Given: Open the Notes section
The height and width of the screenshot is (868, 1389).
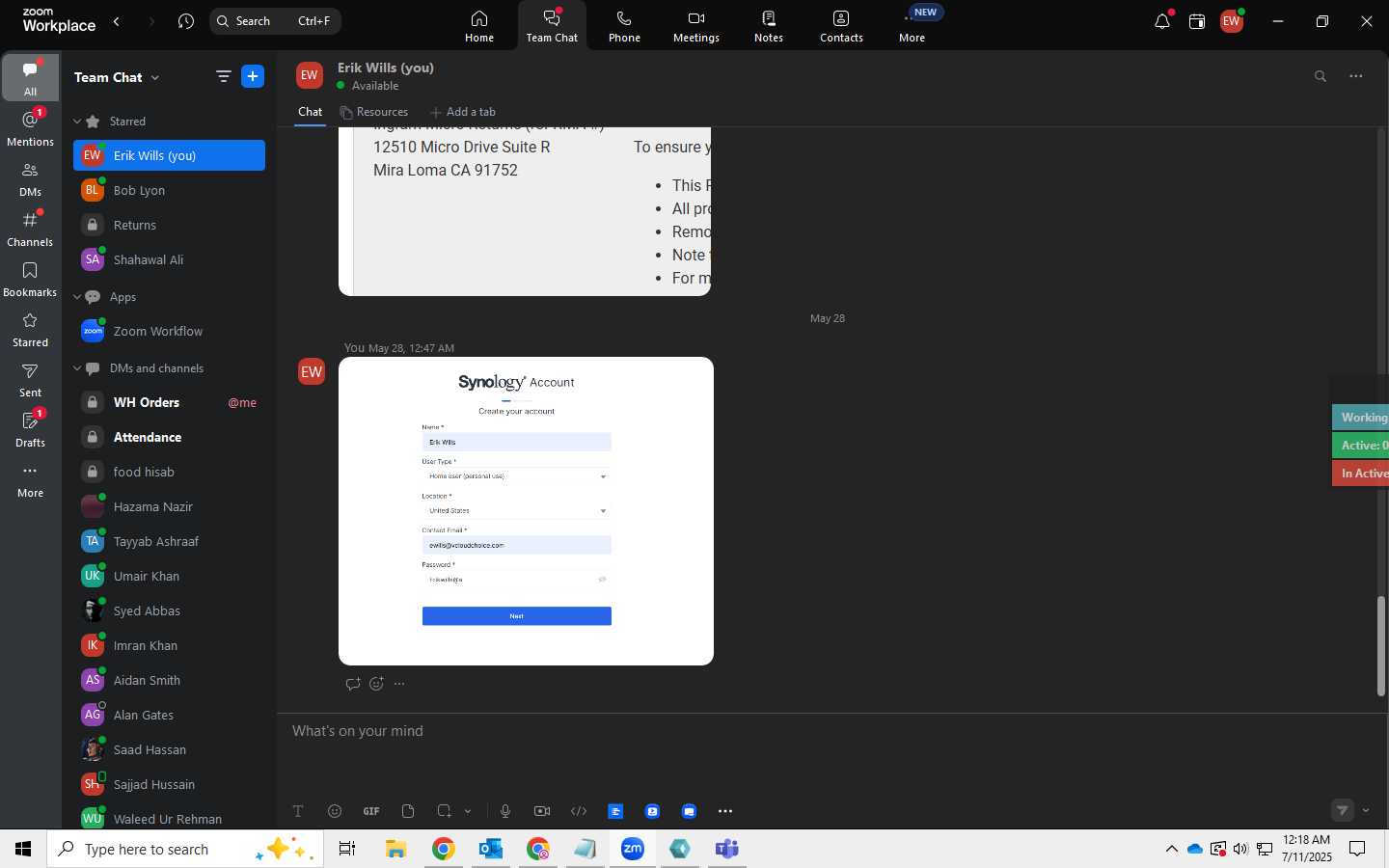Looking at the screenshot, I should tap(769, 26).
